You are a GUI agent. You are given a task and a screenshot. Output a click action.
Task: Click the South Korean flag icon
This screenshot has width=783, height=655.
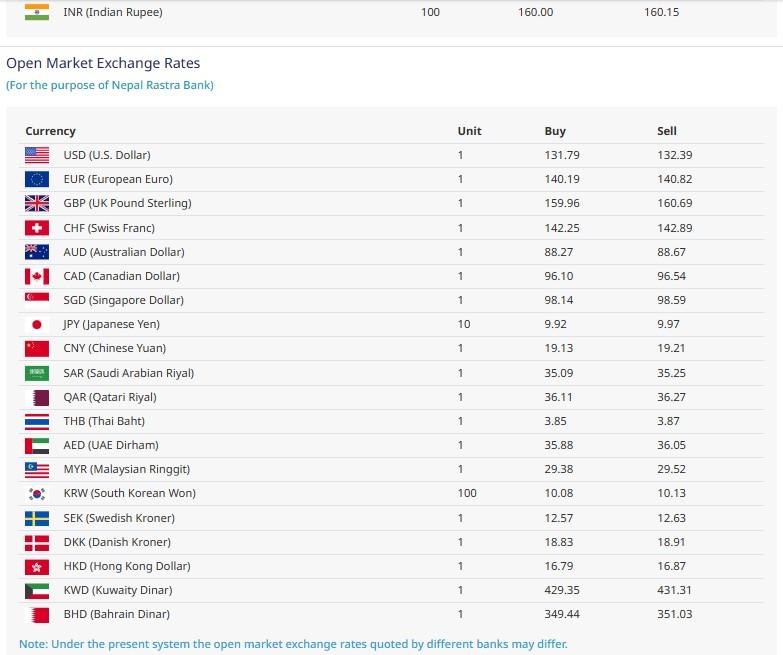tap(37, 493)
